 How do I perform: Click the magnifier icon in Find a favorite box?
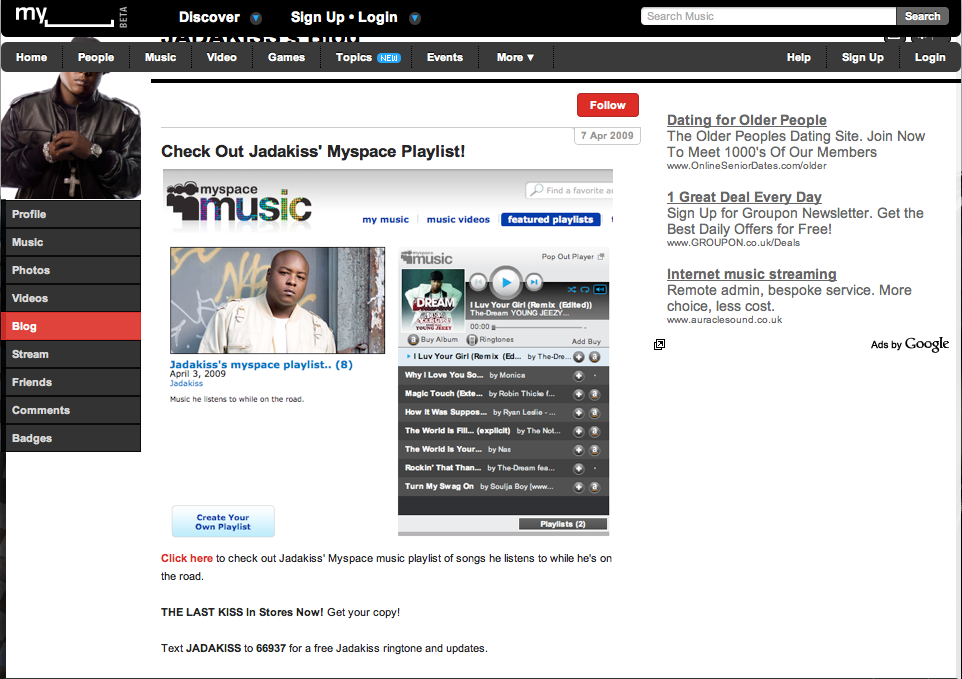(537, 190)
